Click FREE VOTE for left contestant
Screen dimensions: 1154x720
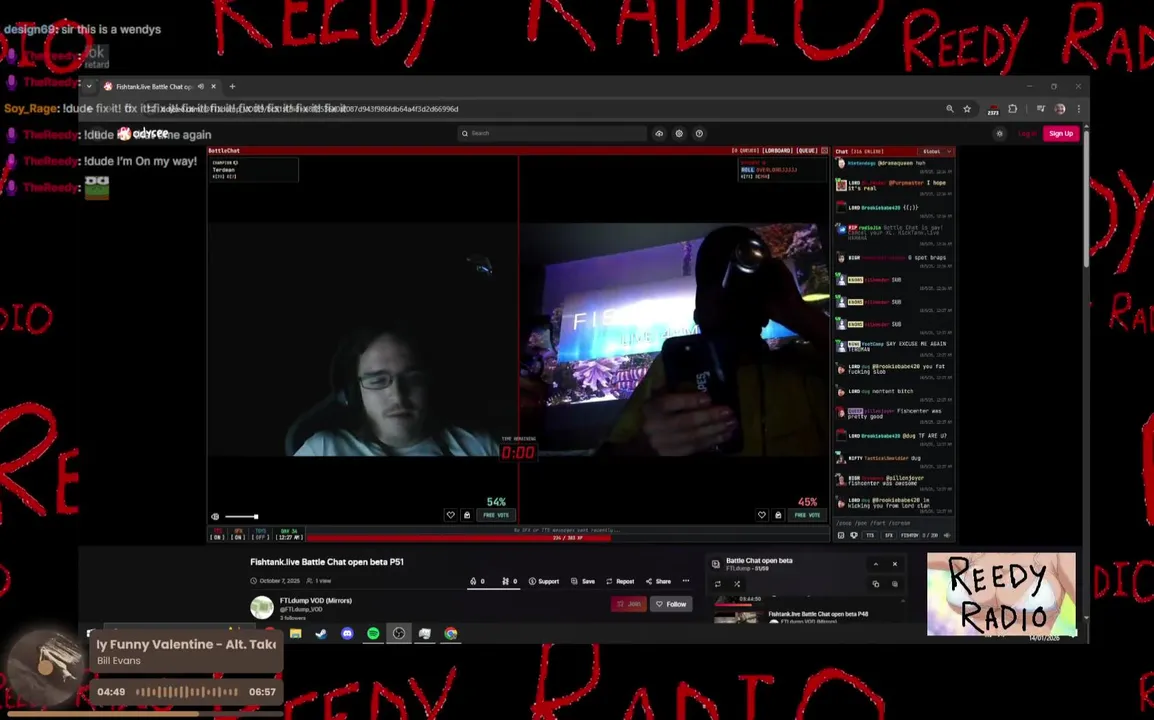tap(496, 515)
